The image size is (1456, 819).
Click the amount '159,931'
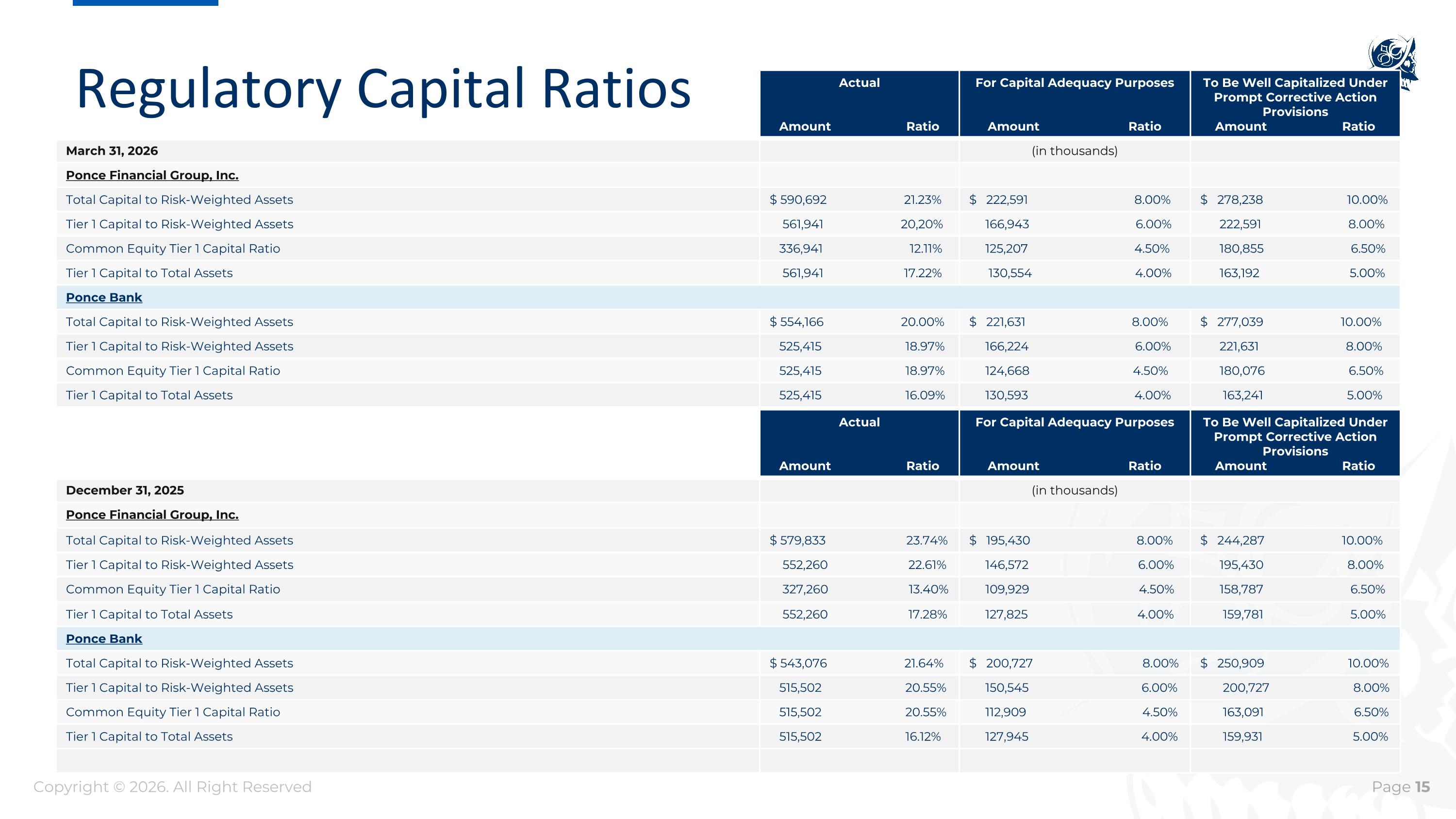coord(1242,736)
